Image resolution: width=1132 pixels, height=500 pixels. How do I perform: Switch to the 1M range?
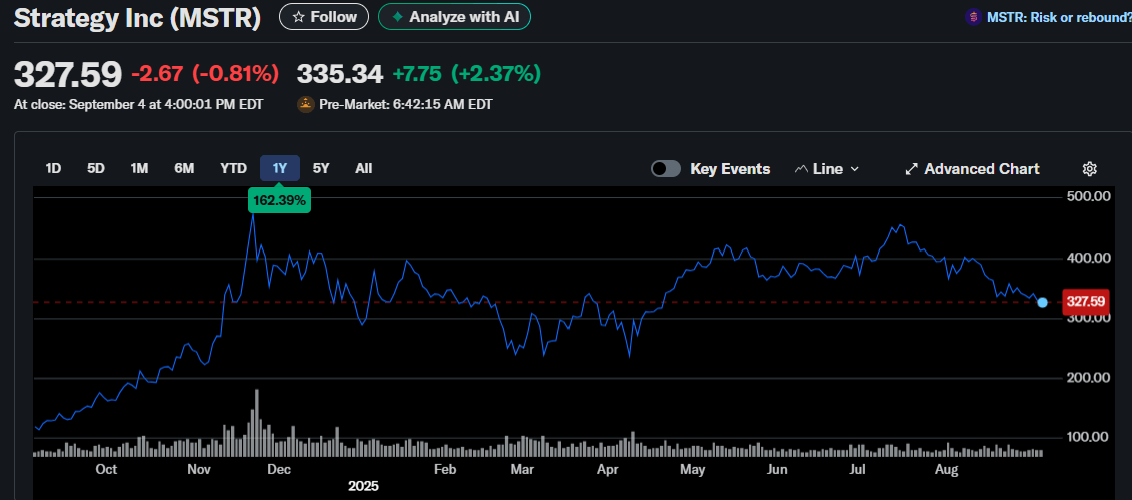139,169
